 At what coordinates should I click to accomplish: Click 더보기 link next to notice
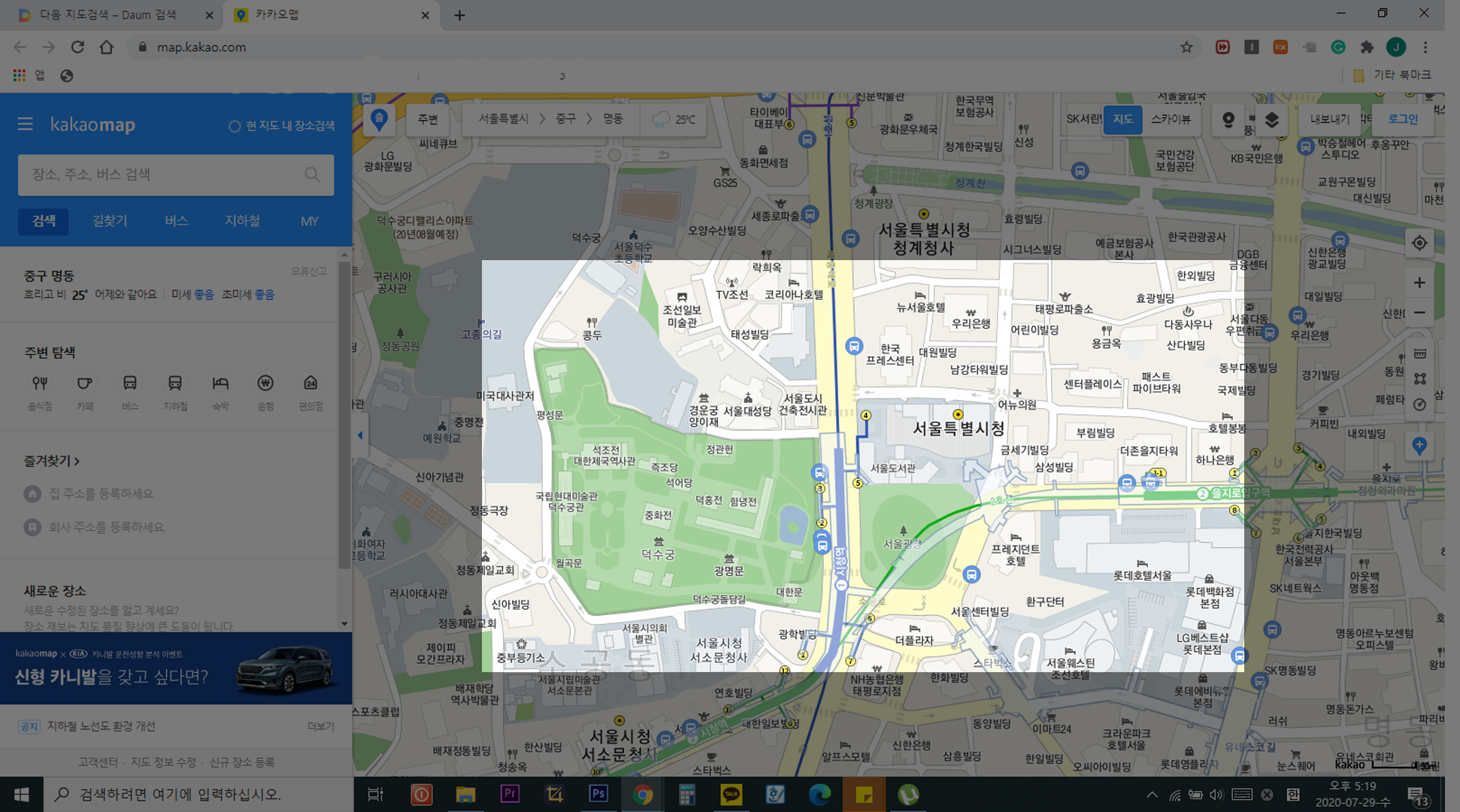(x=320, y=726)
